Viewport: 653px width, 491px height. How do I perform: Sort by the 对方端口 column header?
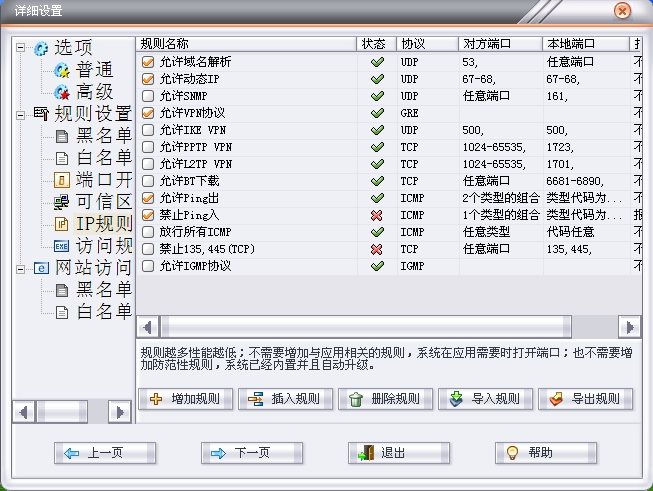tap(500, 44)
